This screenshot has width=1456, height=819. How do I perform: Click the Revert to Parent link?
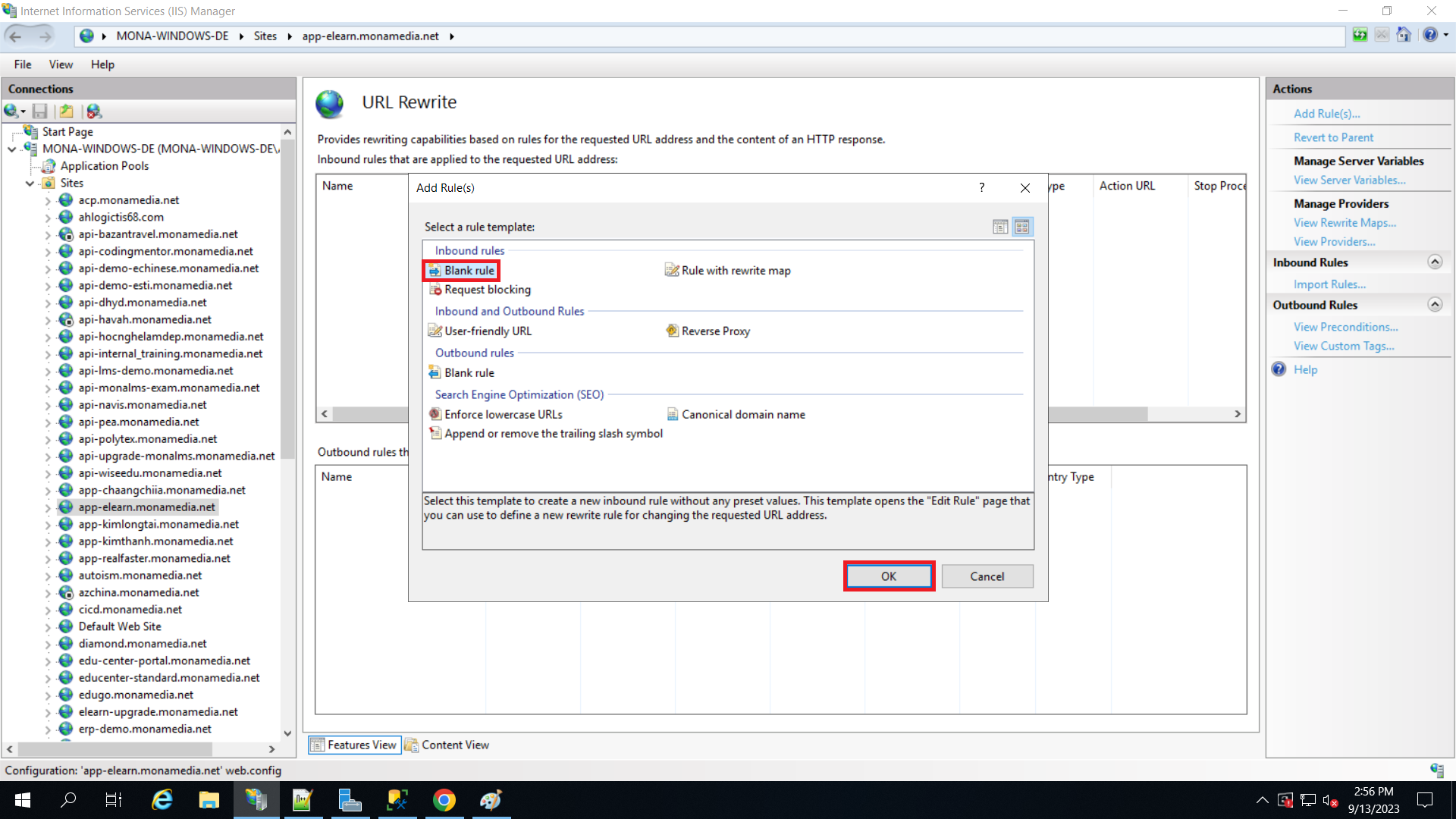click(1333, 137)
